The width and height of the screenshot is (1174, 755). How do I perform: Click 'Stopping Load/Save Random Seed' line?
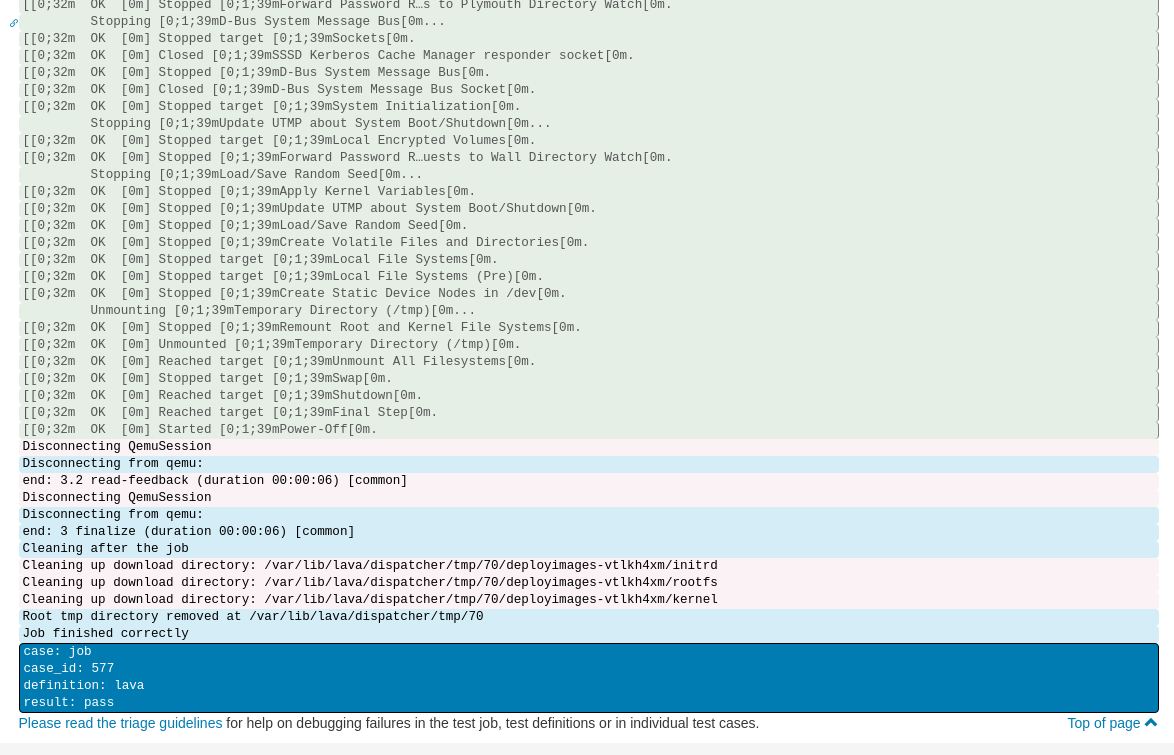(588, 175)
